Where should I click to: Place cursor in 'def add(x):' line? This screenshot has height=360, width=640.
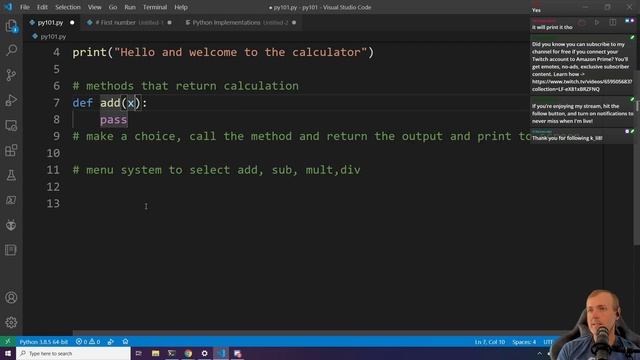(109, 103)
